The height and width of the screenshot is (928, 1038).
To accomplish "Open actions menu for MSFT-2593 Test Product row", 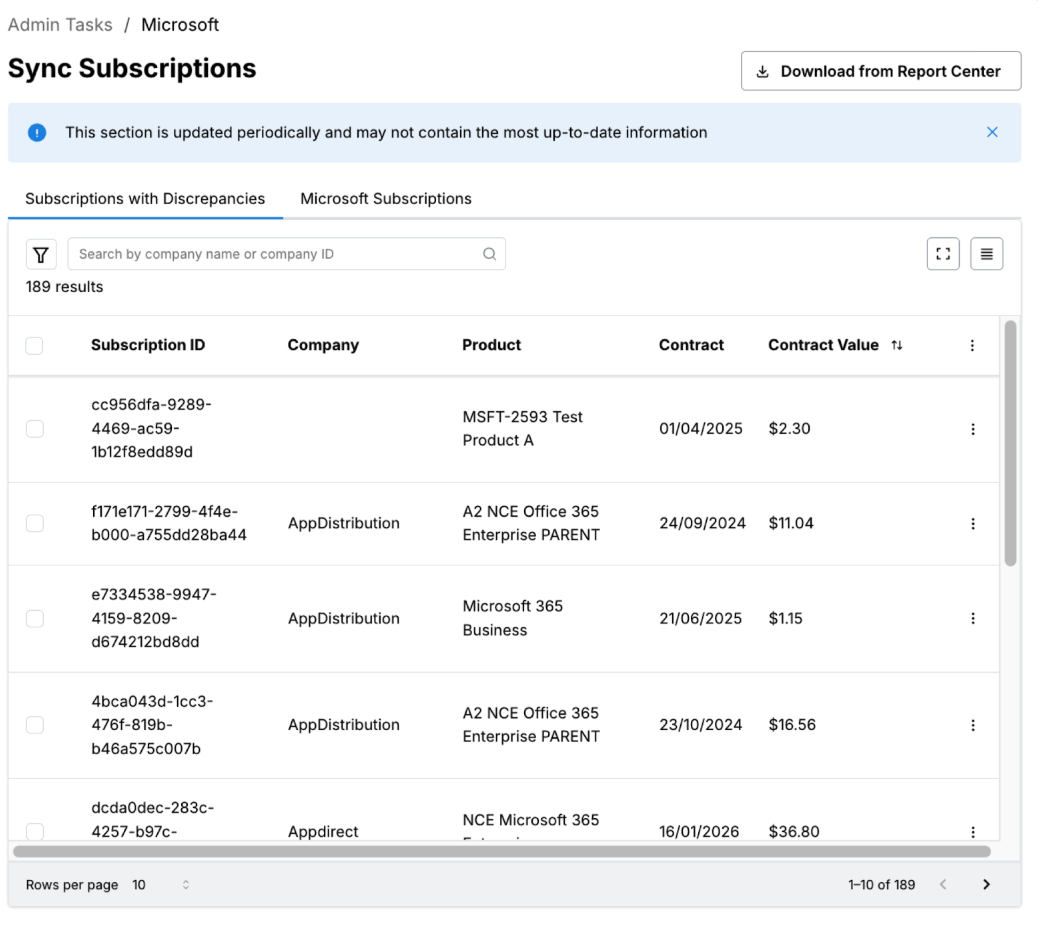I will 972,429.
